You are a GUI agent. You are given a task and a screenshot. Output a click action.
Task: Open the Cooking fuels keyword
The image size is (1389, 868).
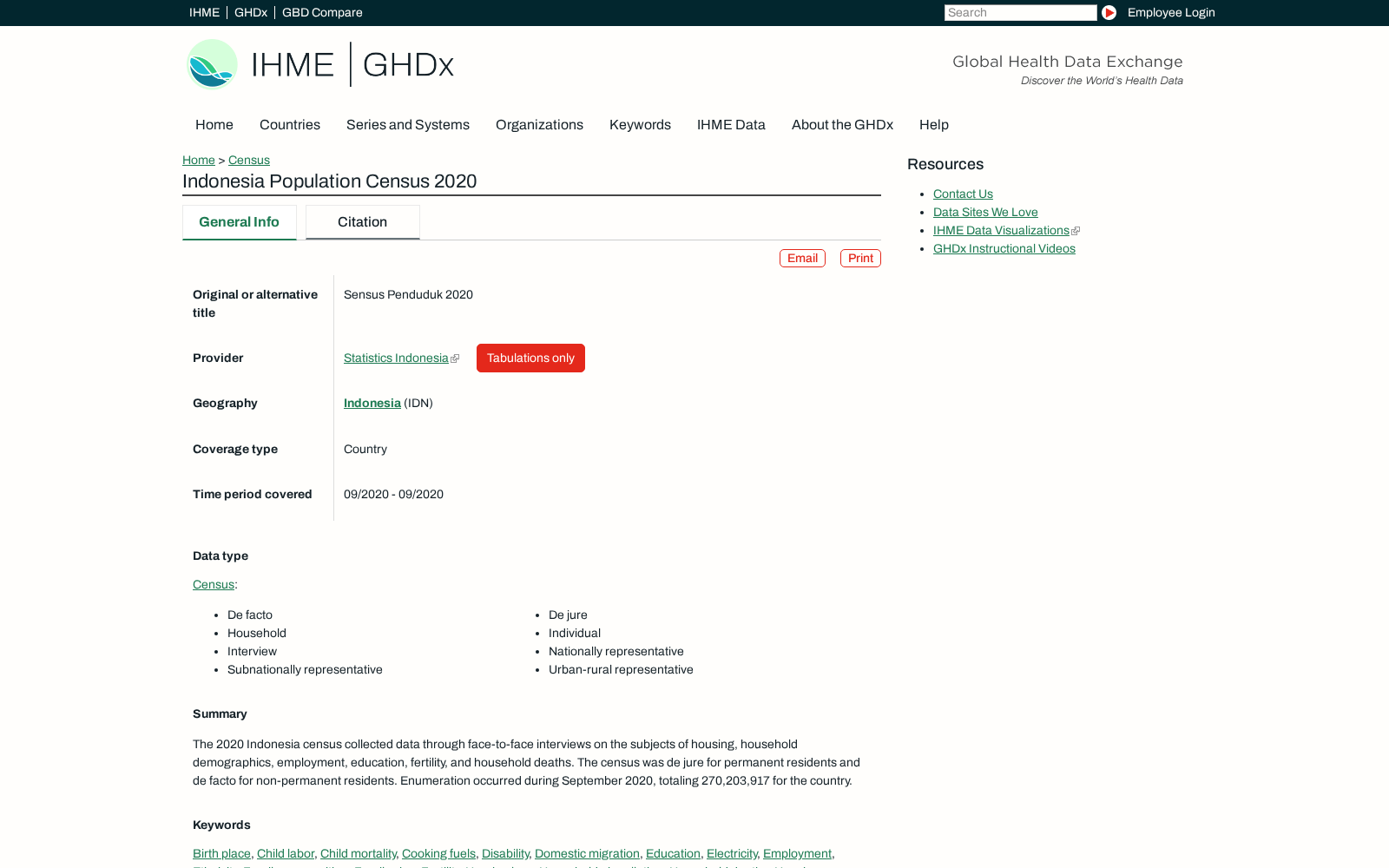(438, 854)
